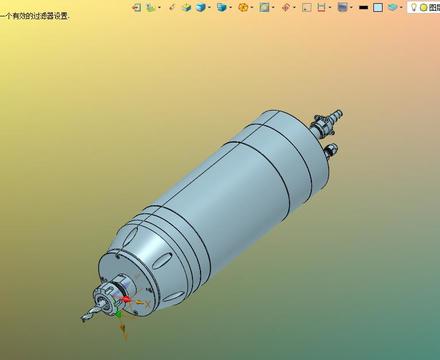This screenshot has height=360, width=440.
Task: Click the red rotate arrows icon
Action: pos(286,7)
